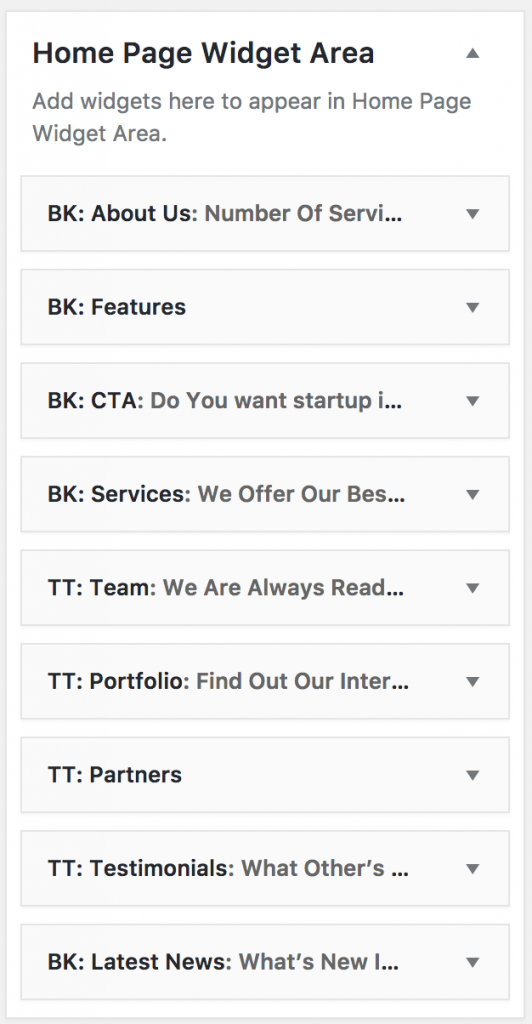Expand BK: Latest News widget arrow
The width and height of the screenshot is (532, 1024).
[x=473, y=962]
